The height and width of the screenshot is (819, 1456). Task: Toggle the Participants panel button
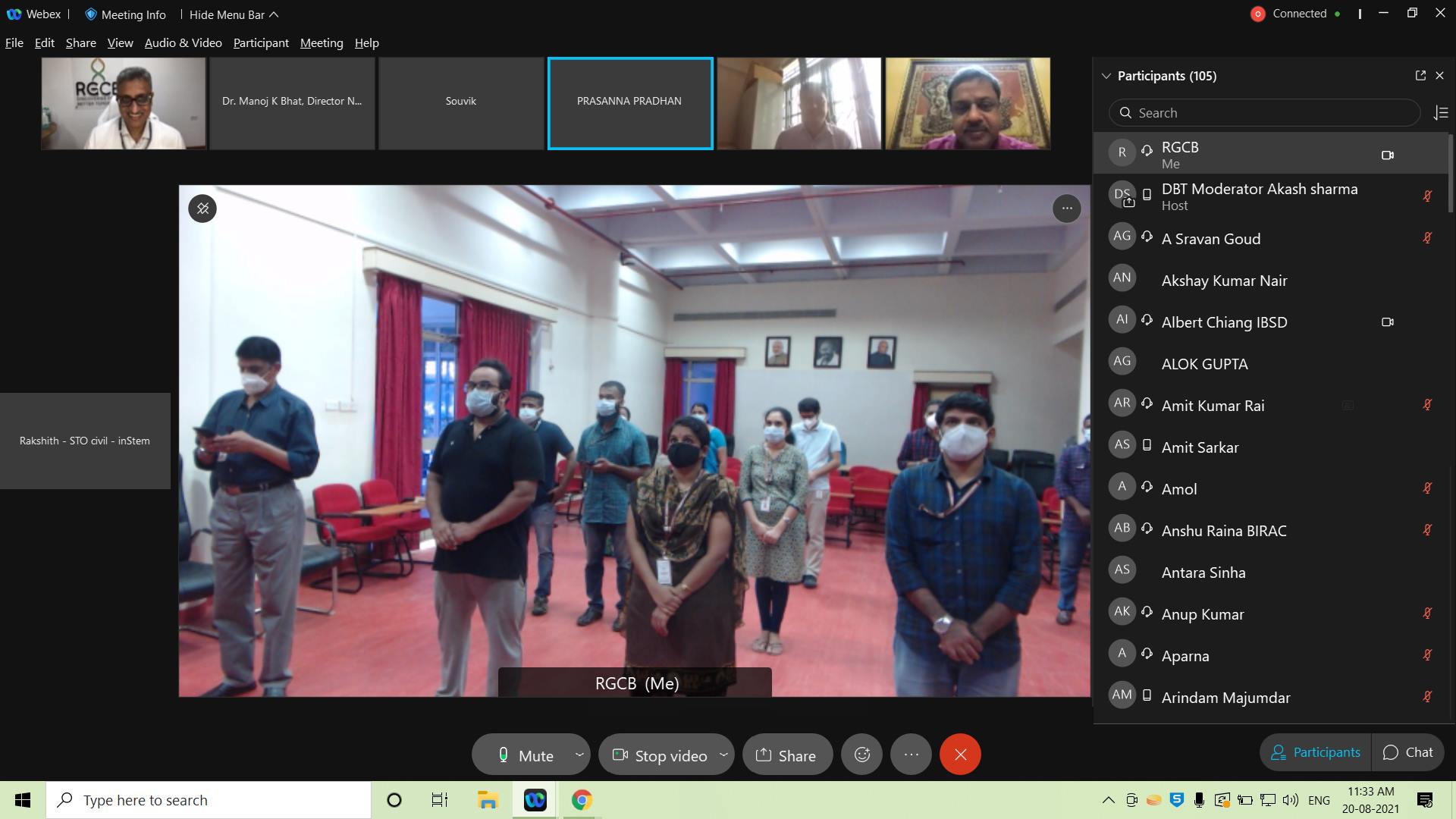pyautogui.click(x=1316, y=752)
